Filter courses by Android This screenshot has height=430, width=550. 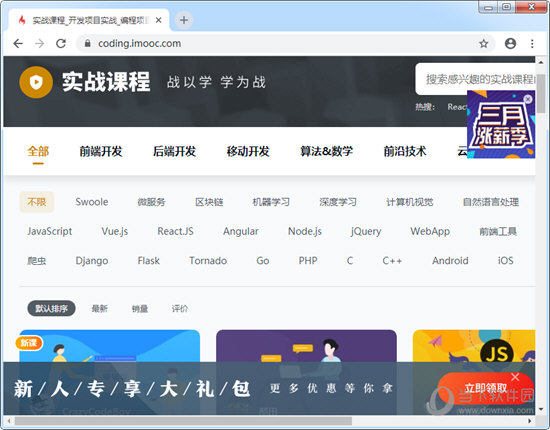[x=450, y=261]
